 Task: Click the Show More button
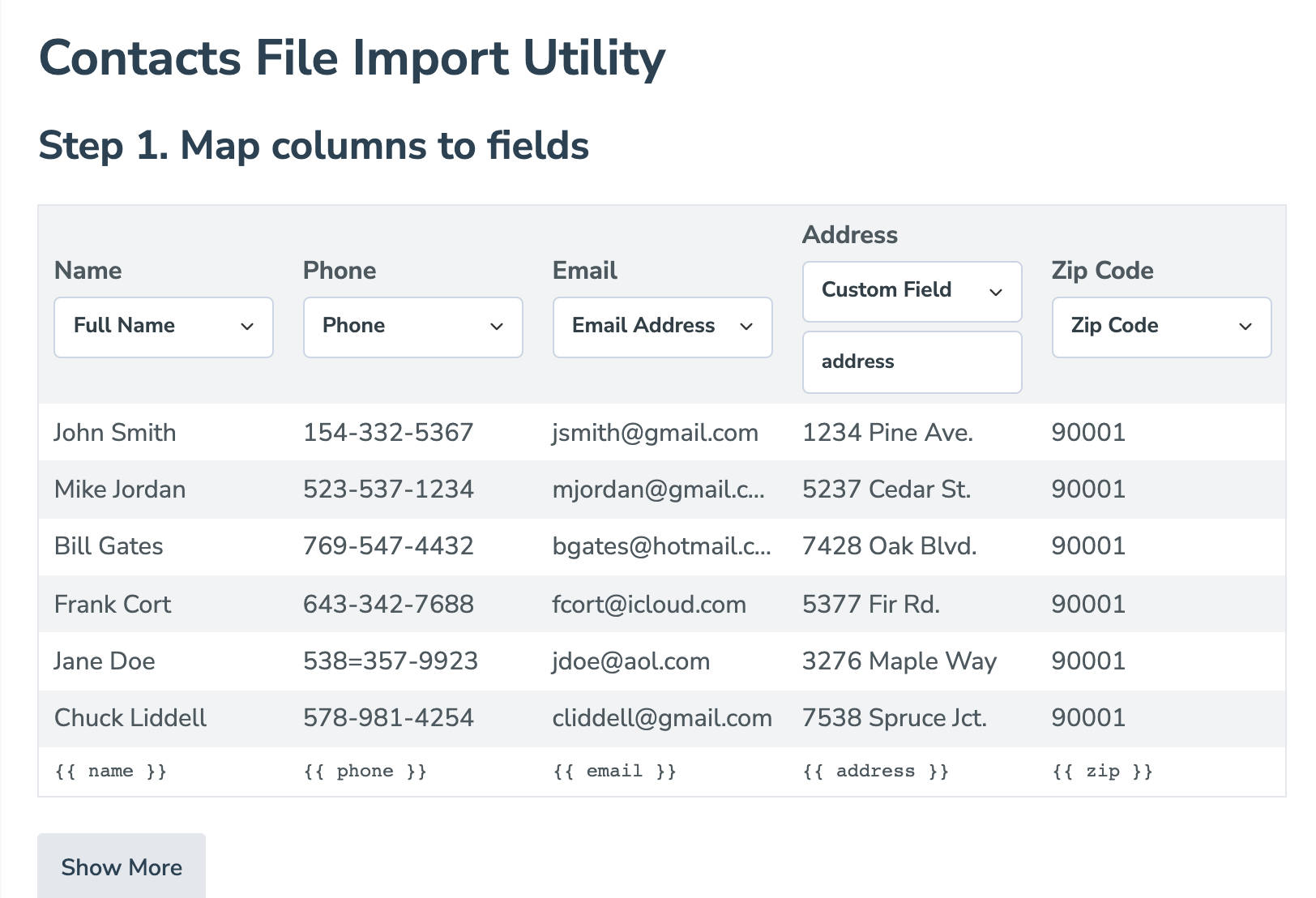122,866
